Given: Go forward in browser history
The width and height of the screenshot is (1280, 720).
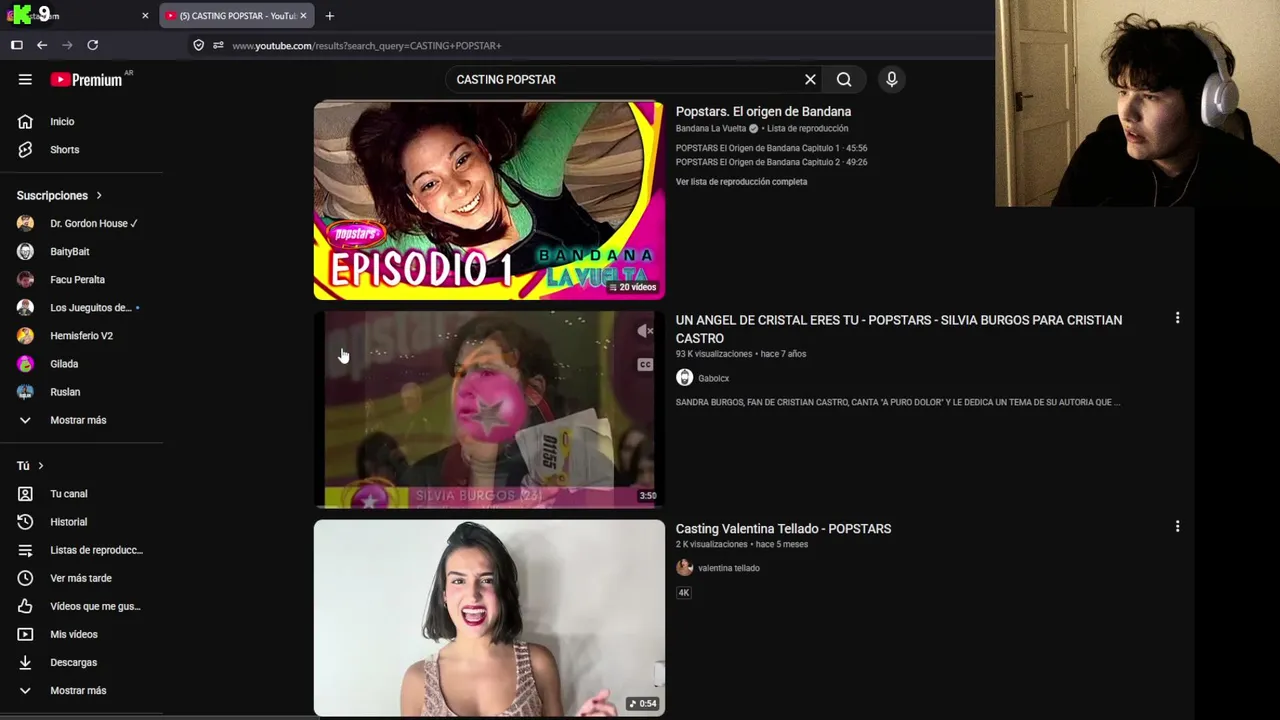Looking at the screenshot, I should coord(67,45).
